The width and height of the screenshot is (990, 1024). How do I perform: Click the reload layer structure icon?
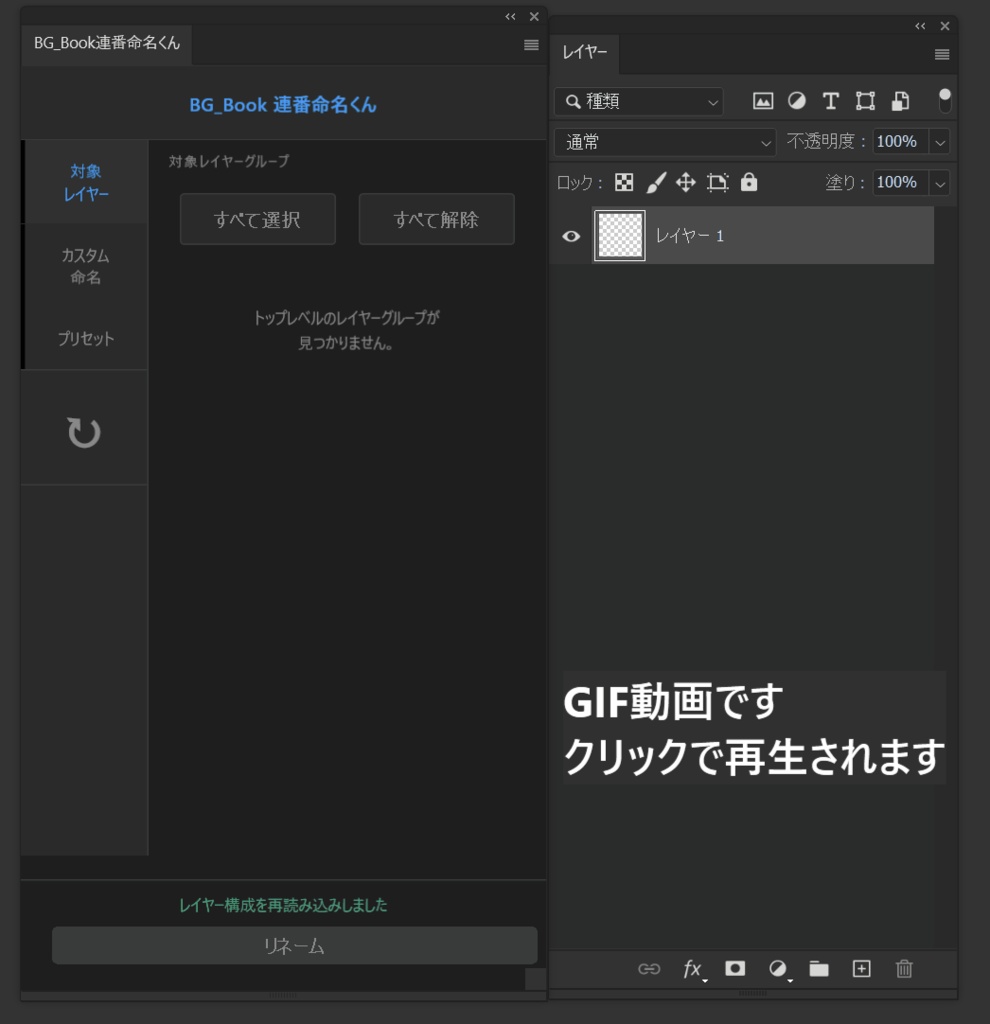coord(84,432)
